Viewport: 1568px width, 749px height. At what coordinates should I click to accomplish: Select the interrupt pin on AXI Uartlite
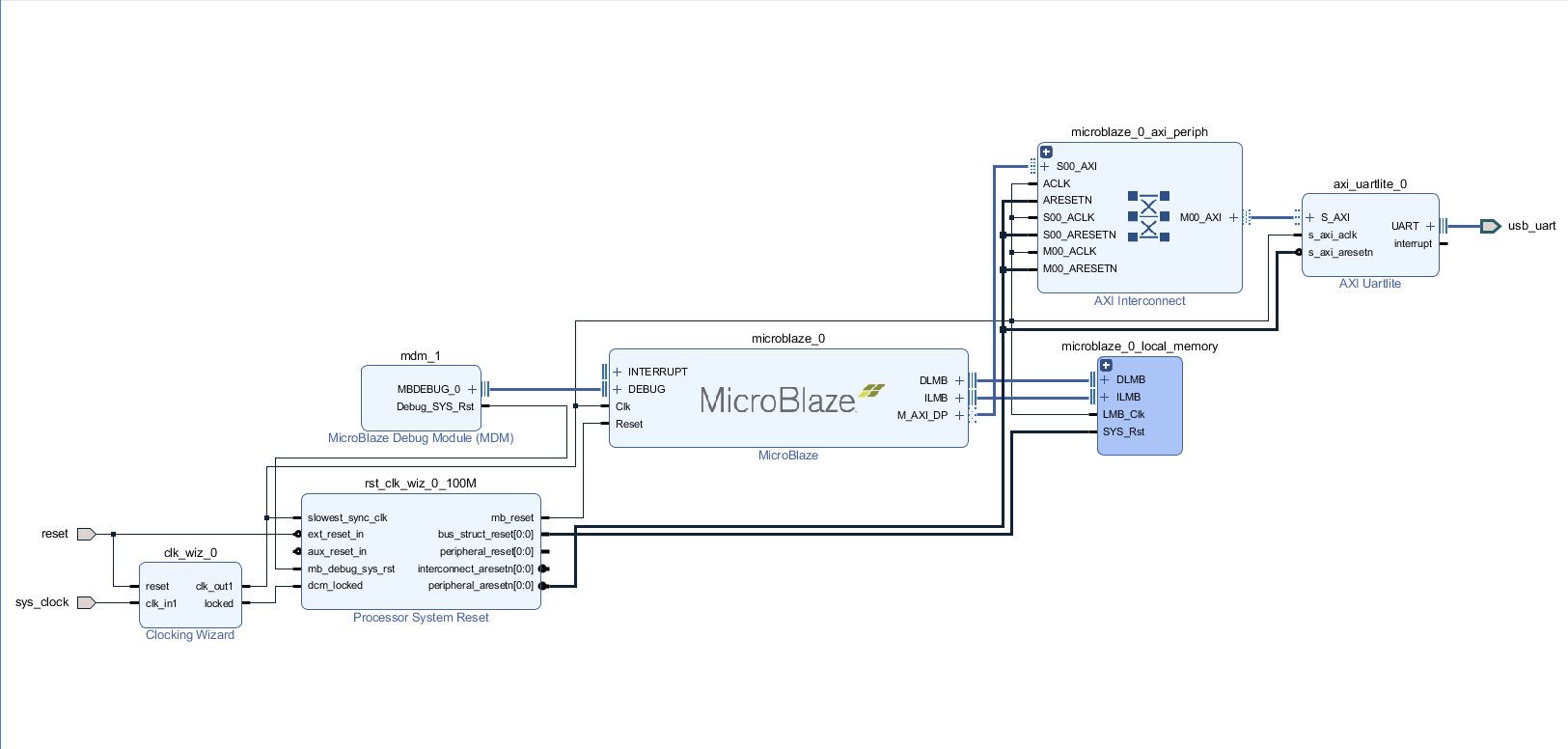coord(1413,243)
